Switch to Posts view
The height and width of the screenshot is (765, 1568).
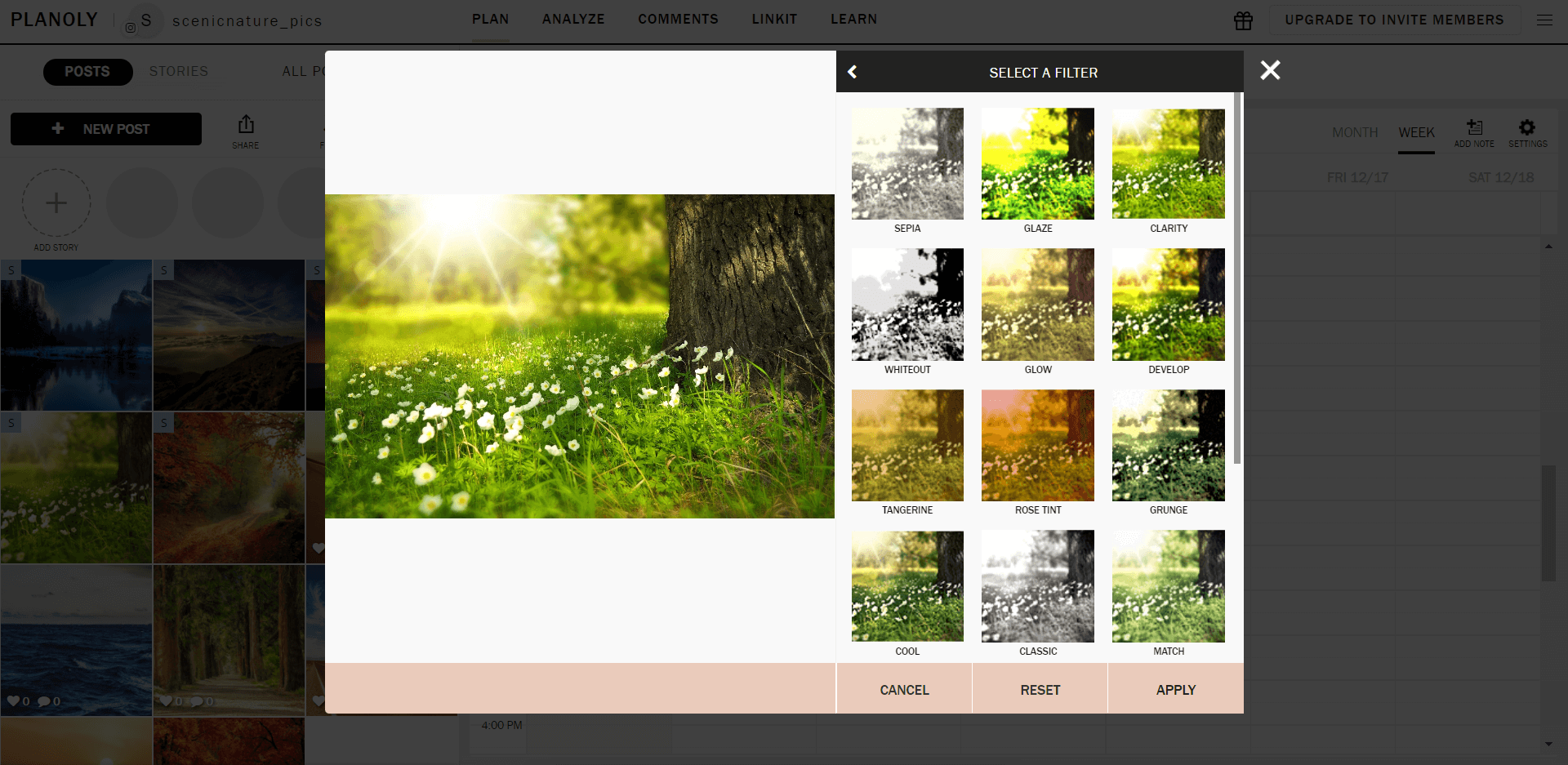(x=87, y=72)
